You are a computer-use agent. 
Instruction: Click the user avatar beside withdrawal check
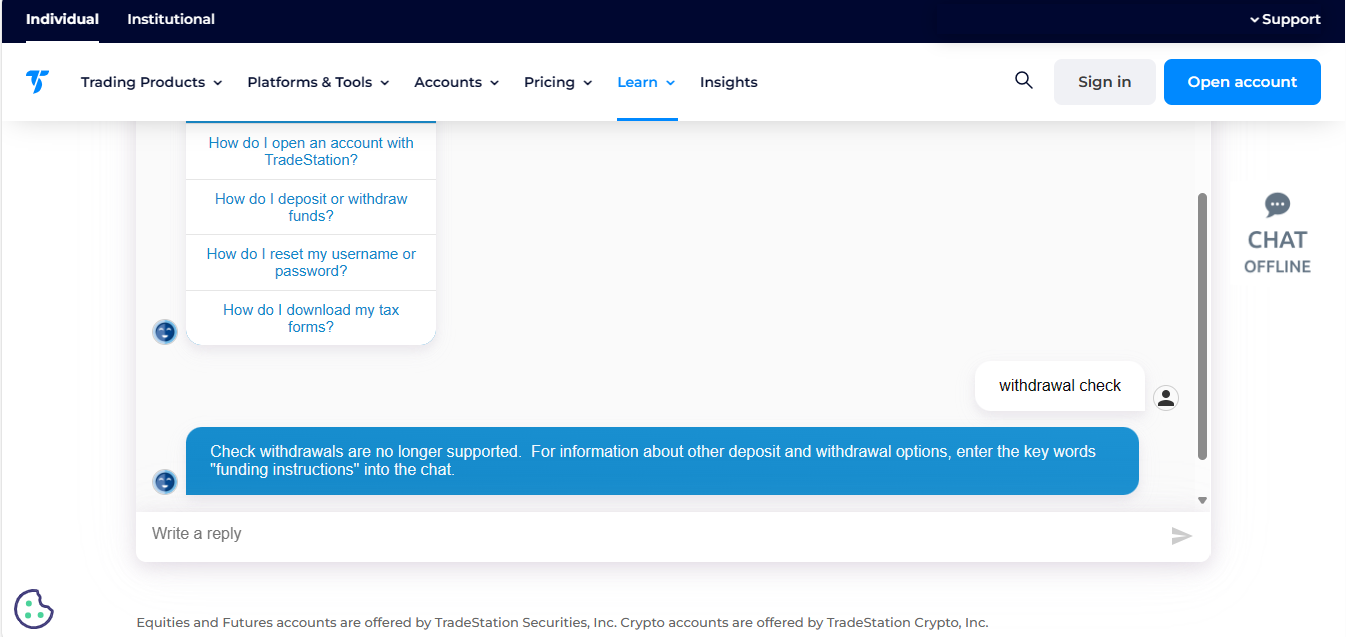click(1165, 398)
